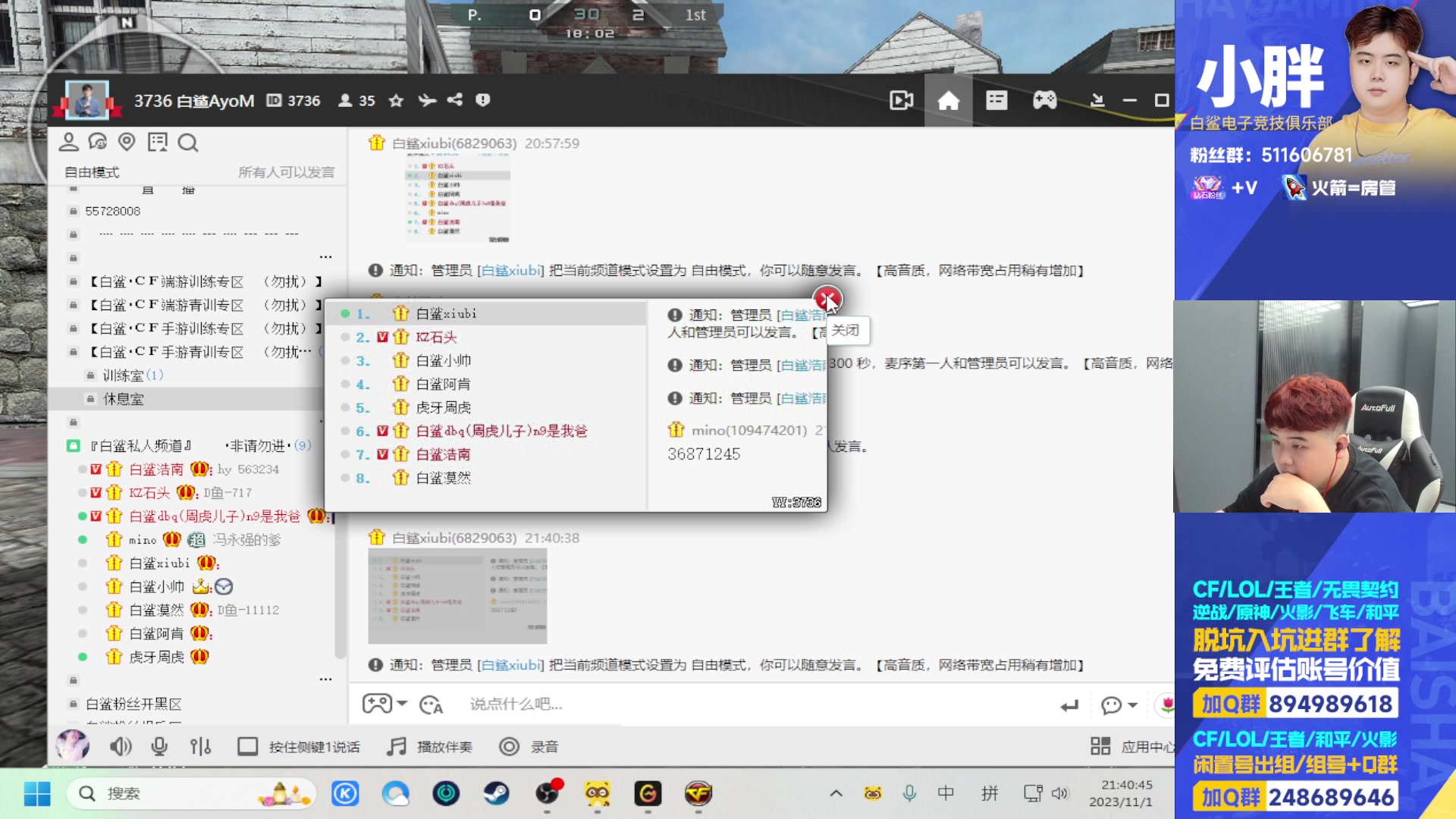Select user mino in member list
Screen dimensions: 1456x819
coord(143,540)
